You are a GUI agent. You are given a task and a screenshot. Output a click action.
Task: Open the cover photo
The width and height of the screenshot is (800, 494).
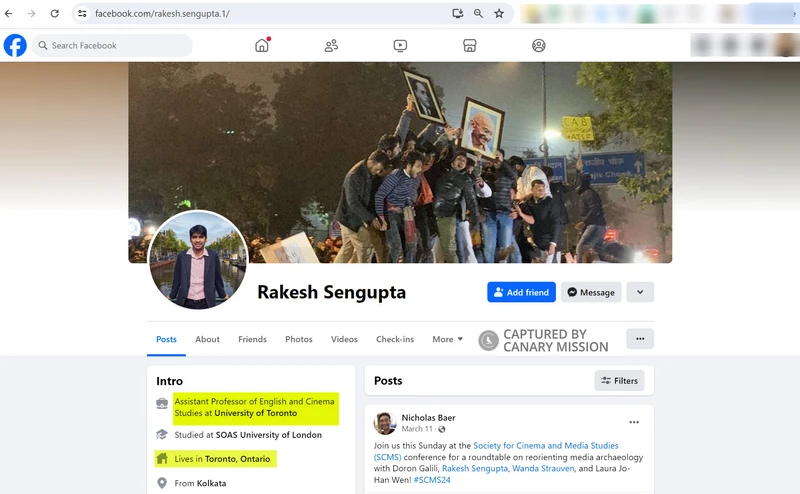(400, 162)
